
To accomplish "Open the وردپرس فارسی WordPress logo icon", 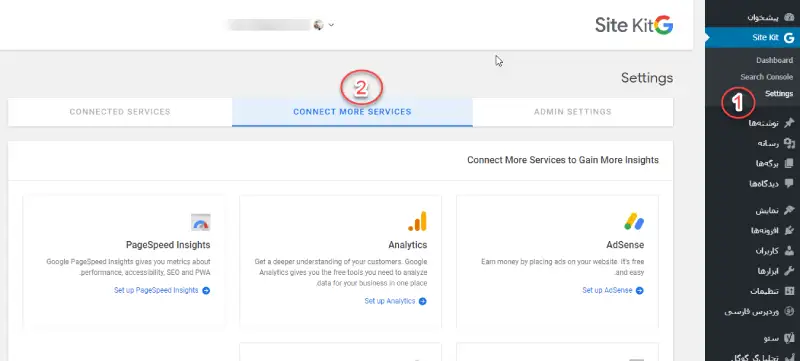I will (789, 311).
